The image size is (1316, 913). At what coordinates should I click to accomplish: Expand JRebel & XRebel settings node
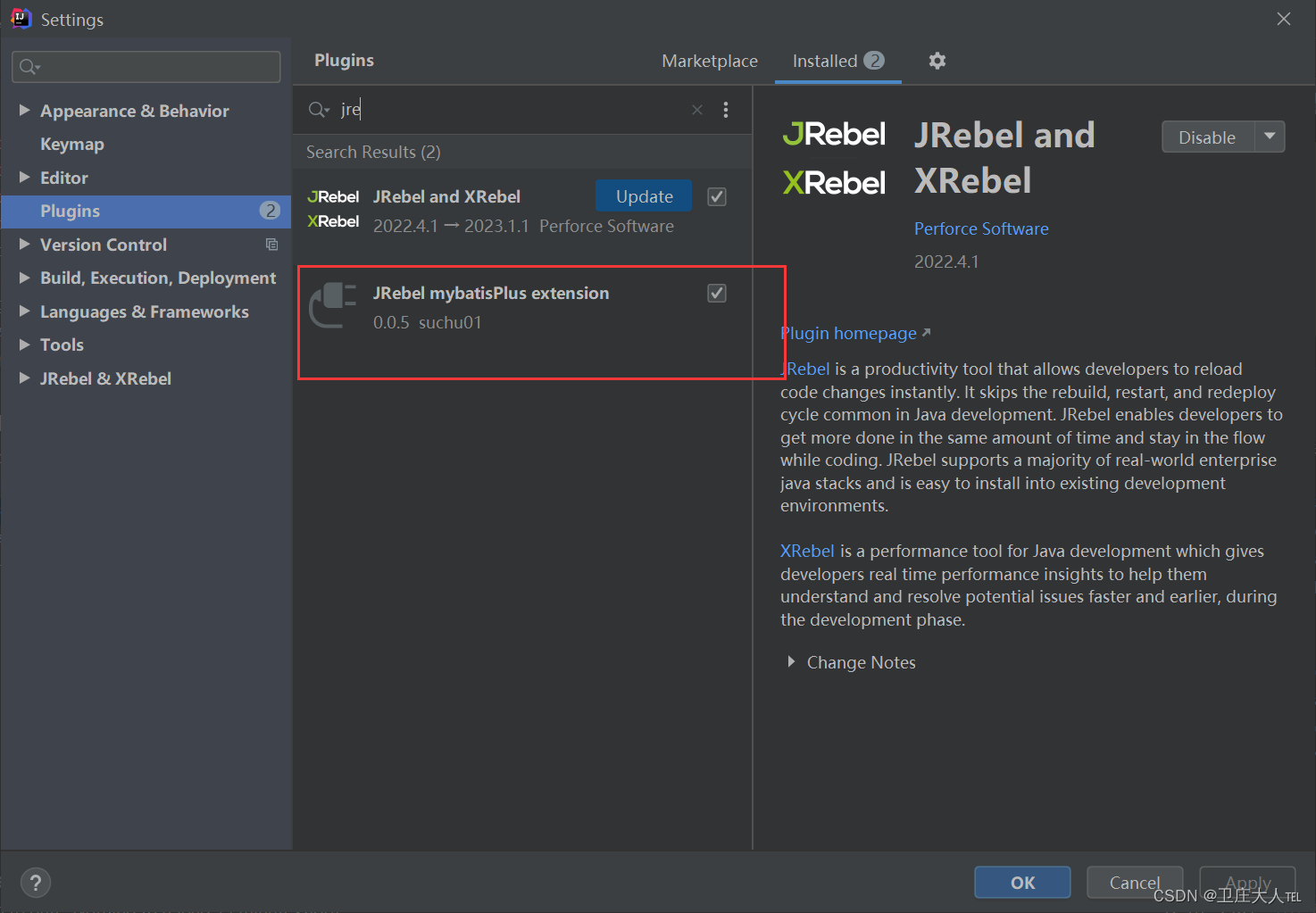pyautogui.click(x=24, y=378)
